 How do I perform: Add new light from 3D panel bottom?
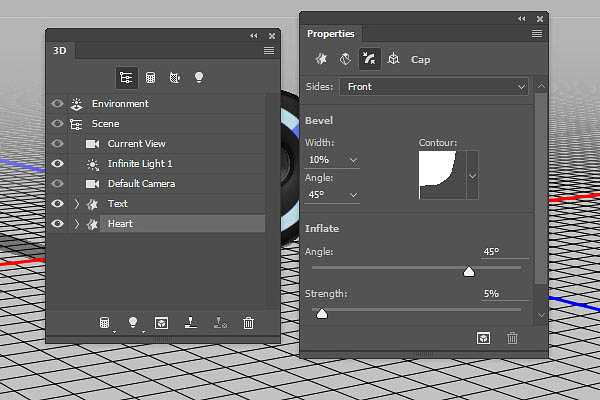130,323
